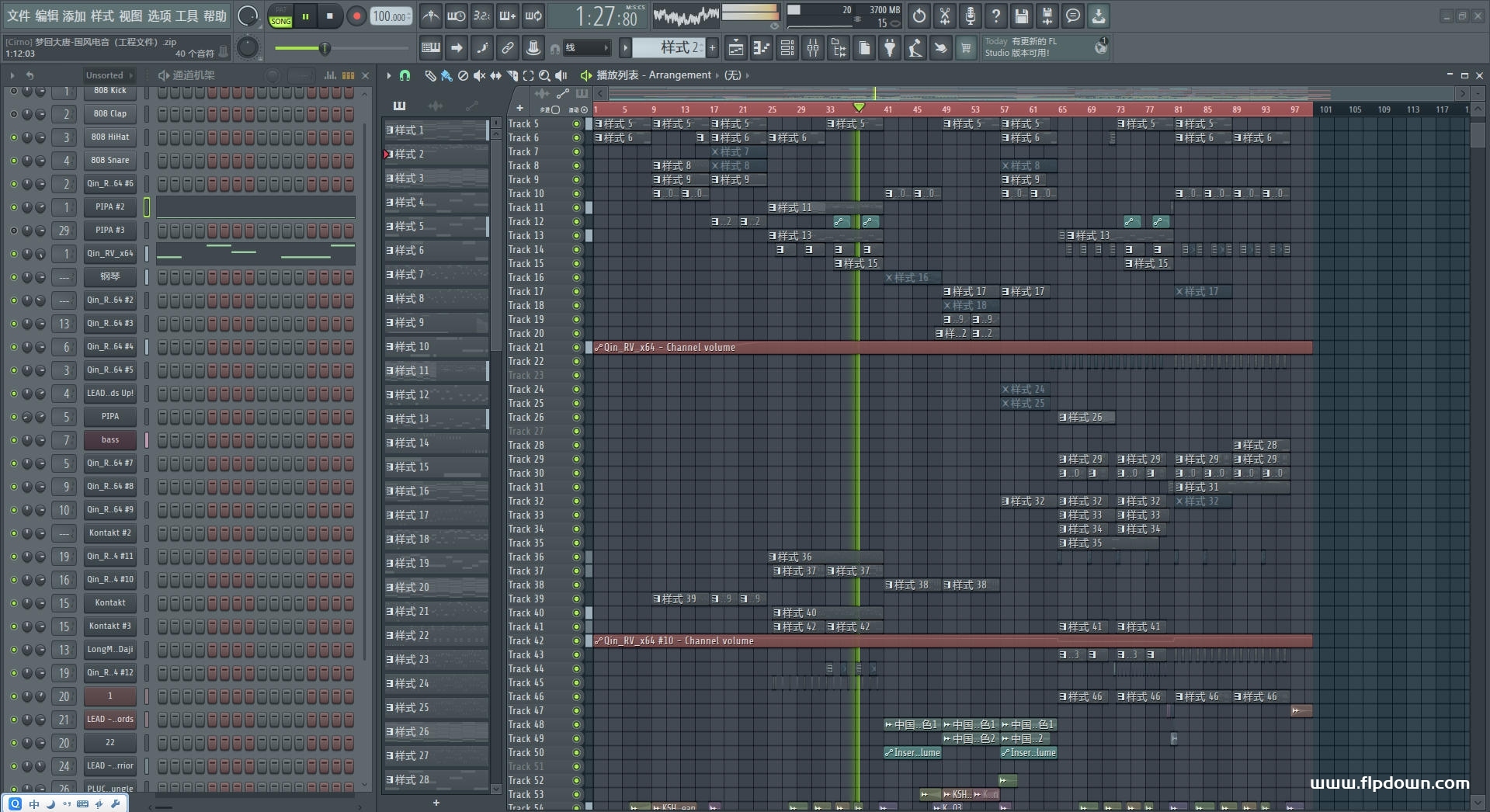Open the microphone recording icon
1490x812 pixels.
tap(971, 16)
